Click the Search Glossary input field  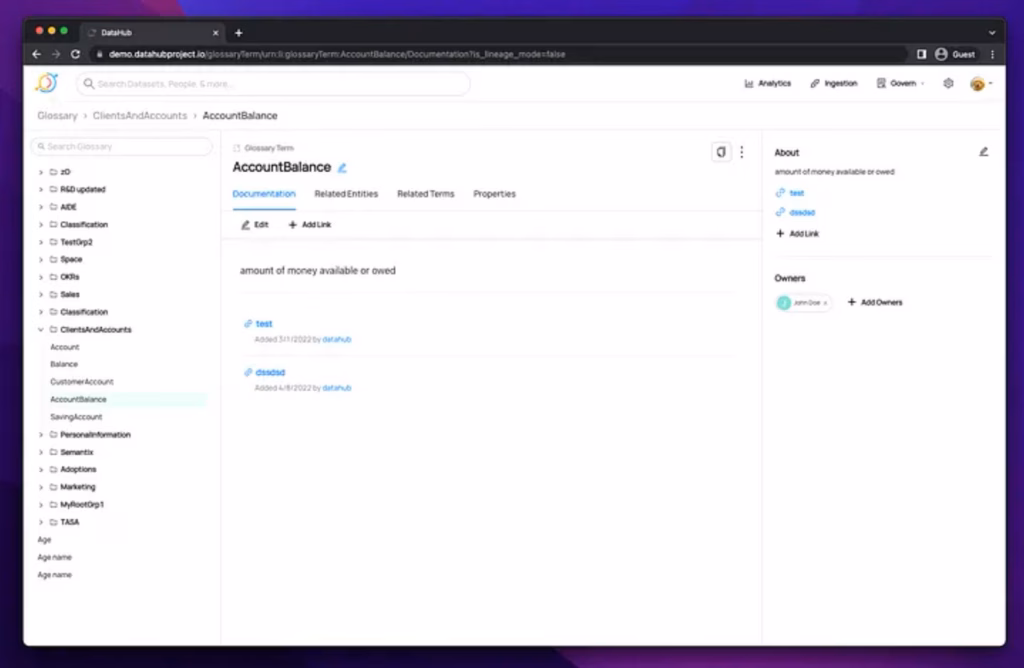pyautogui.click(x=123, y=147)
